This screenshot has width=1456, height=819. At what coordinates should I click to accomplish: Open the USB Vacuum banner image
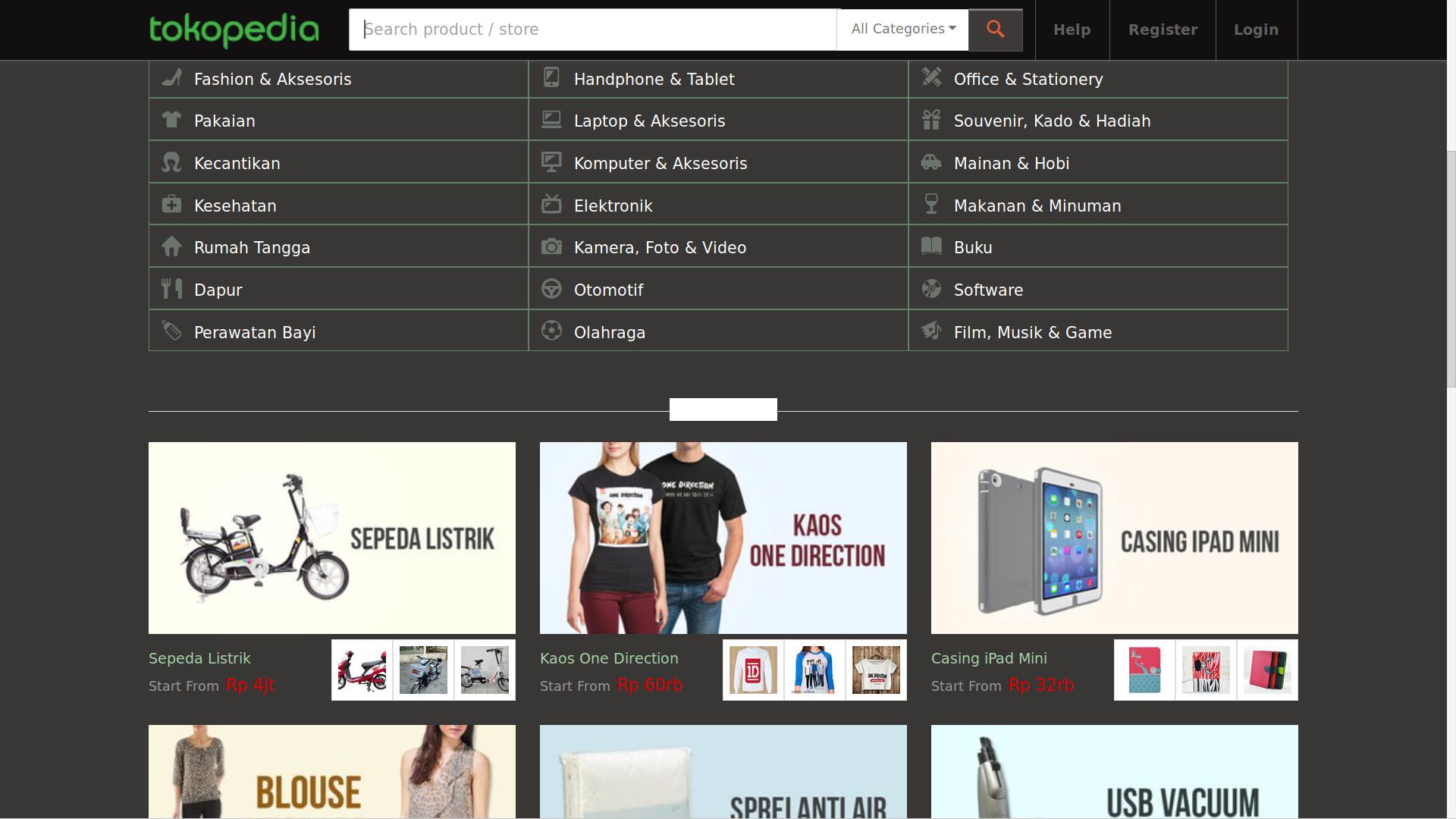tap(1115, 772)
